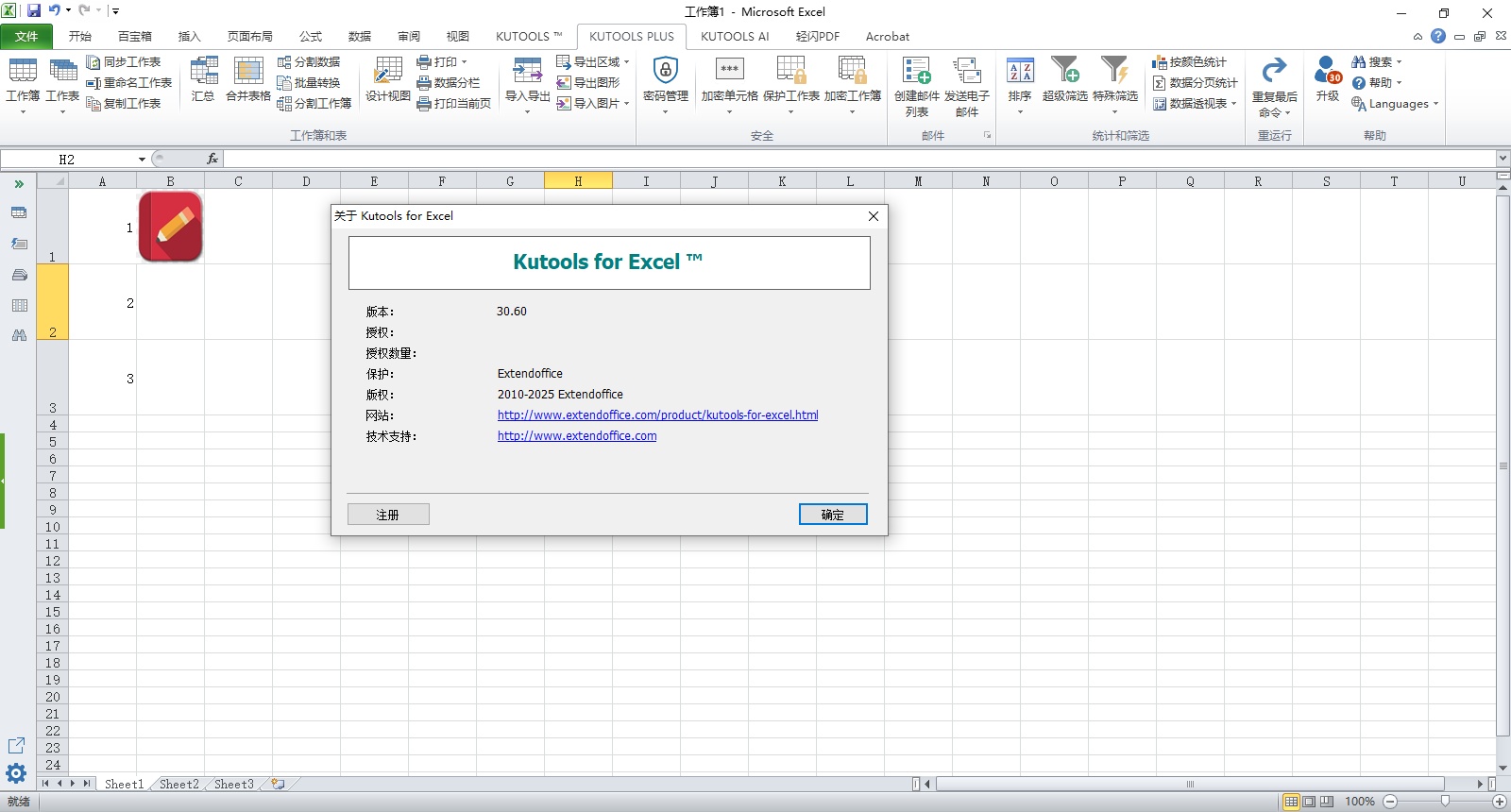Open the 搜索 search dropdown

tap(1377, 62)
